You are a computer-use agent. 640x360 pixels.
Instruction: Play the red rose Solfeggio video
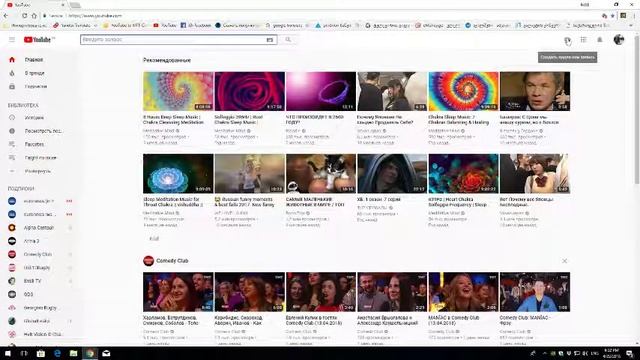[x=249, y=91]
